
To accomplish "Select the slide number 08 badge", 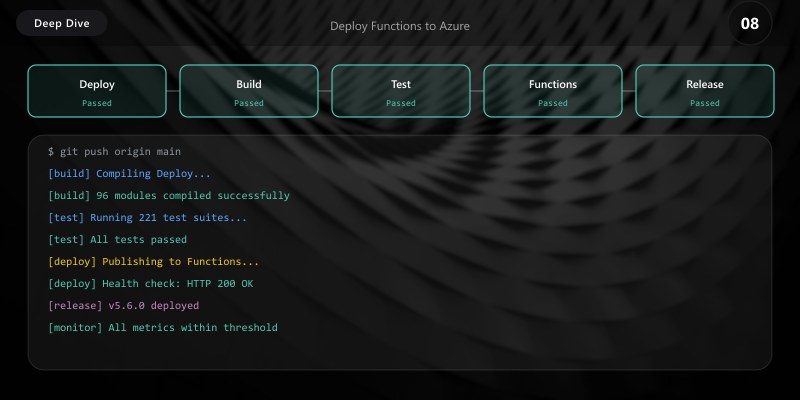I will [749, 23].
